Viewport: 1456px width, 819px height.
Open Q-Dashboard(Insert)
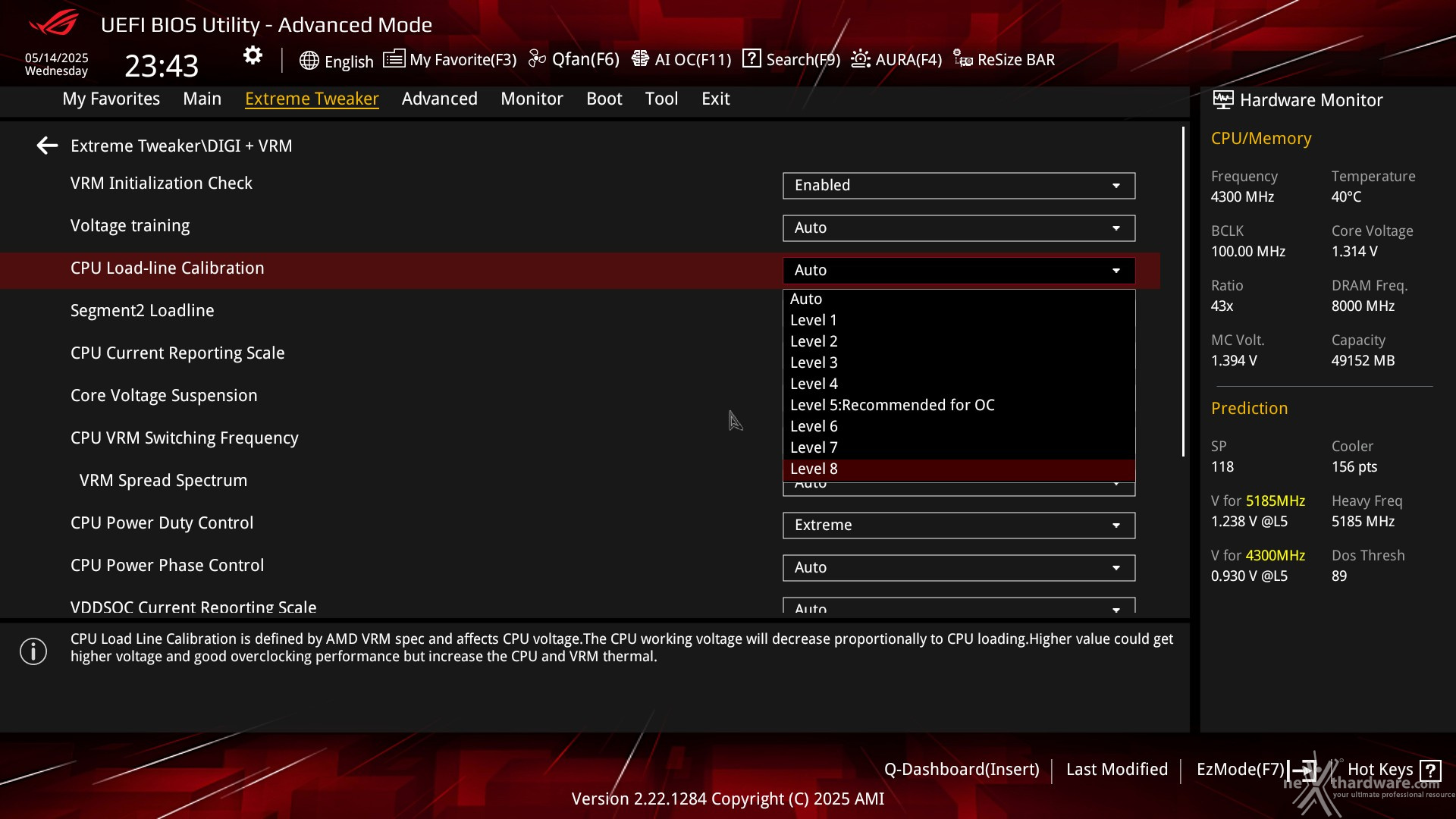click(x=962, y=770)
